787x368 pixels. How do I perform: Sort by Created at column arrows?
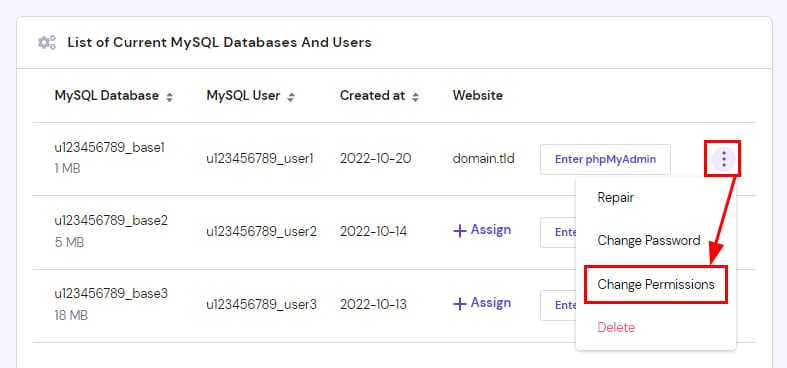[x=415, y=97]
